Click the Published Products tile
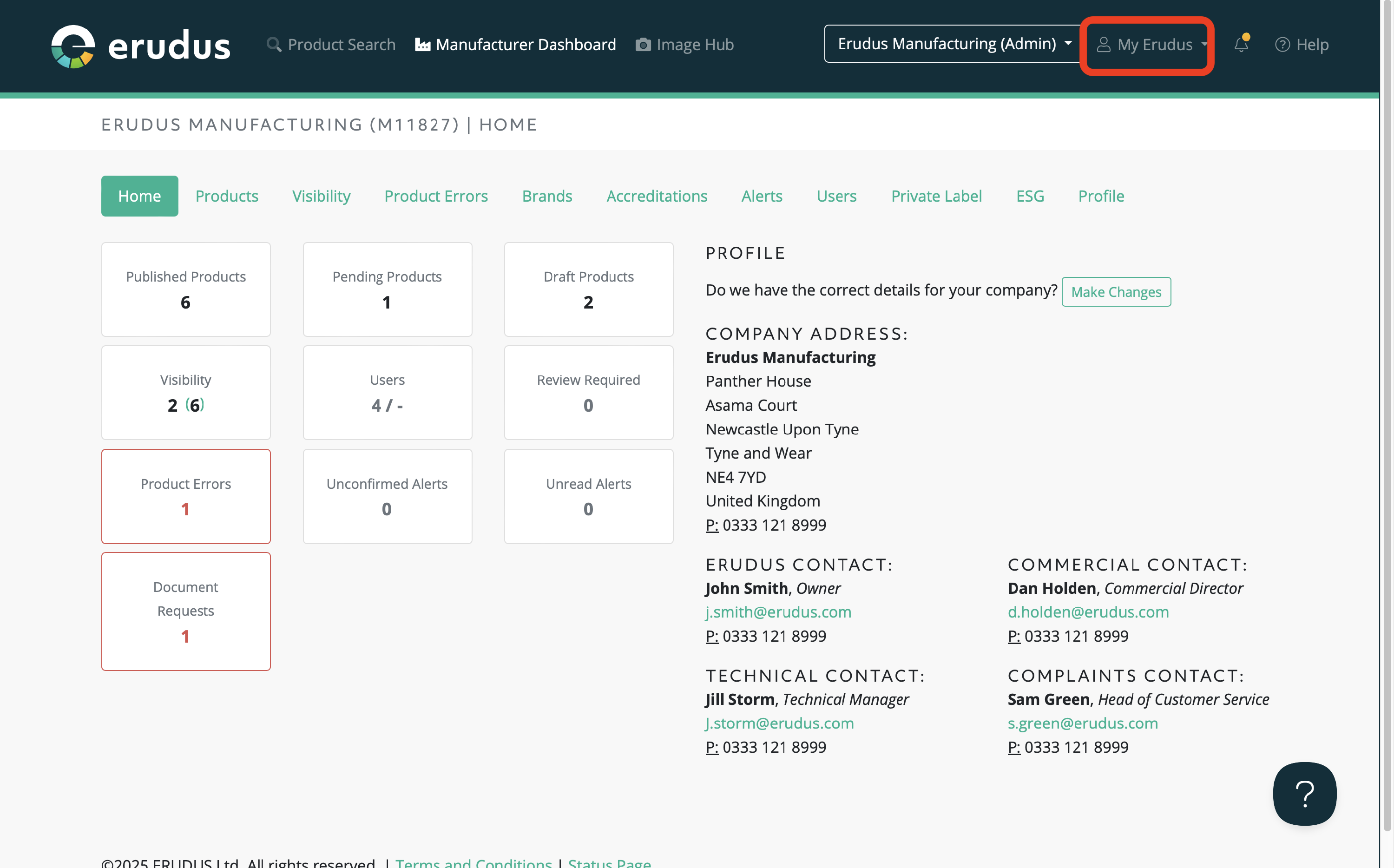This screenshot has height=868, width=1394. (x=185, y=289)
